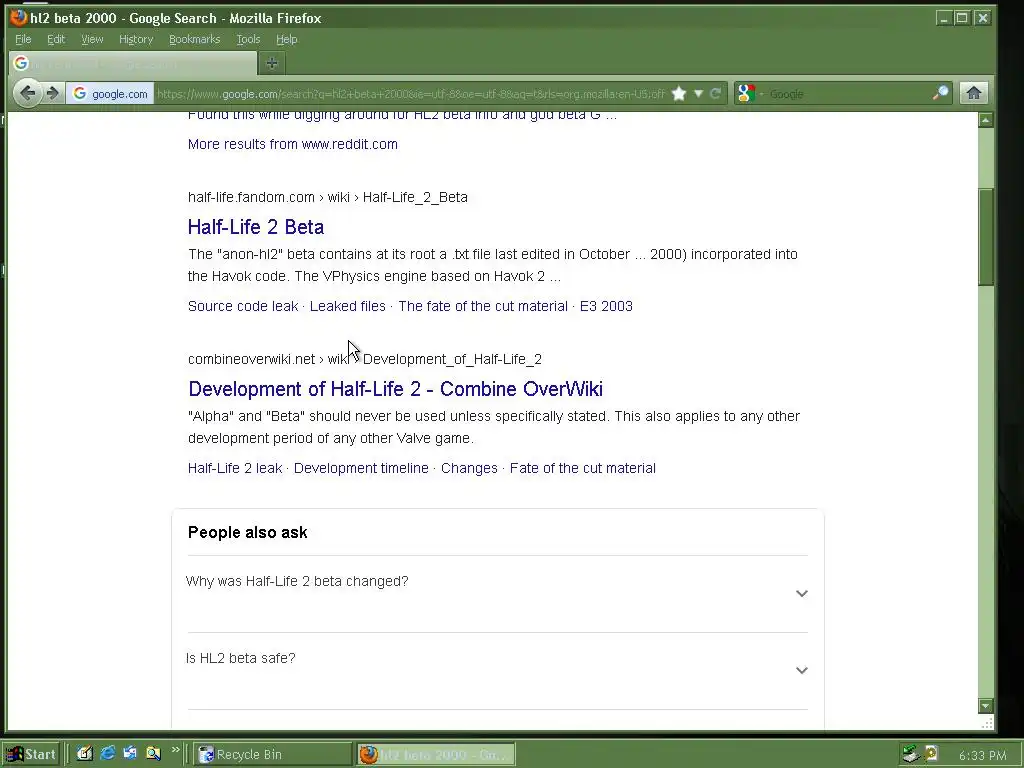Open the Windows Start menu

click(31, 754)
